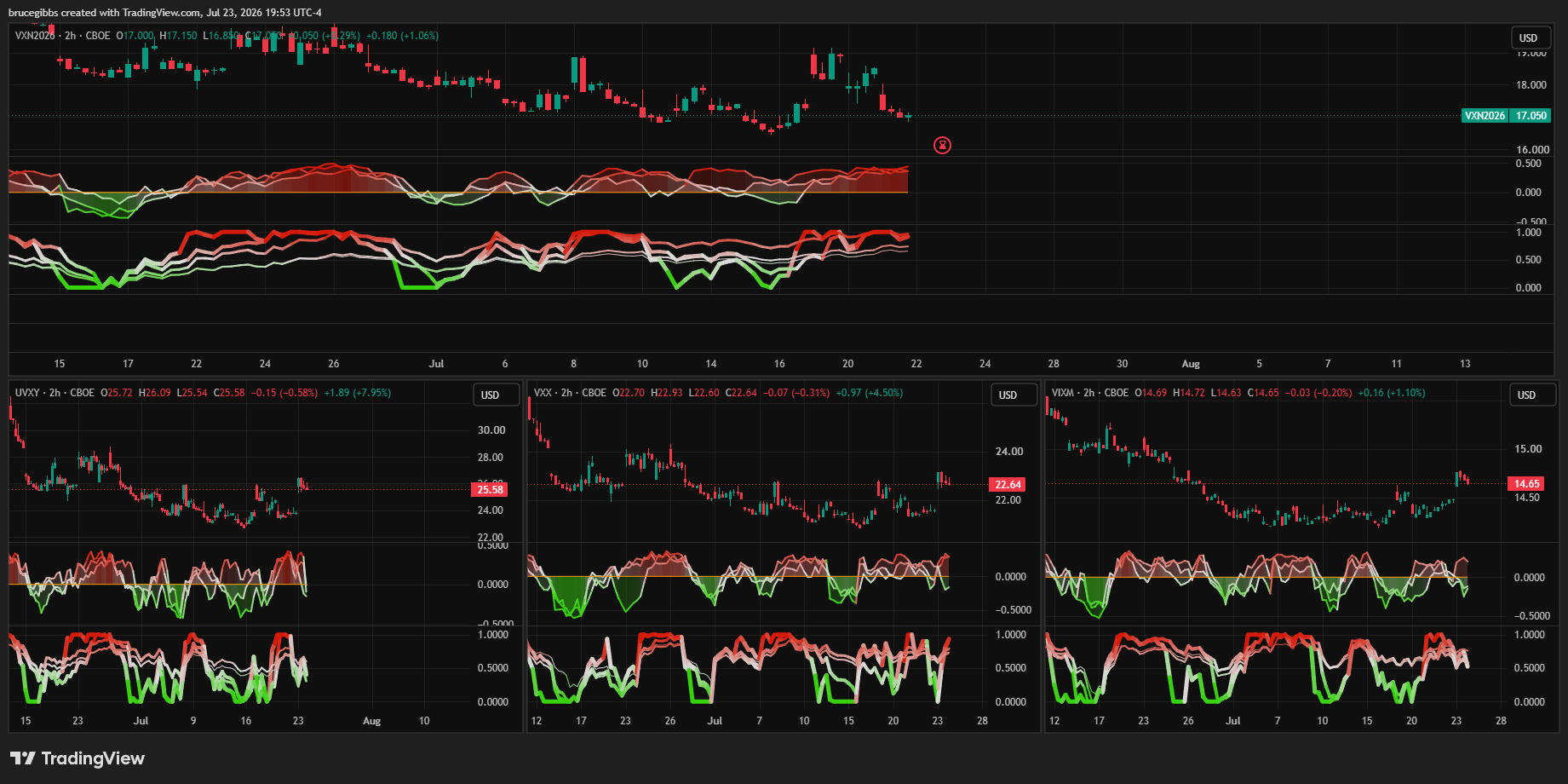Select the red 14.65 VIXM price label
This screenshot has height=784, width=1568.
1527,484
